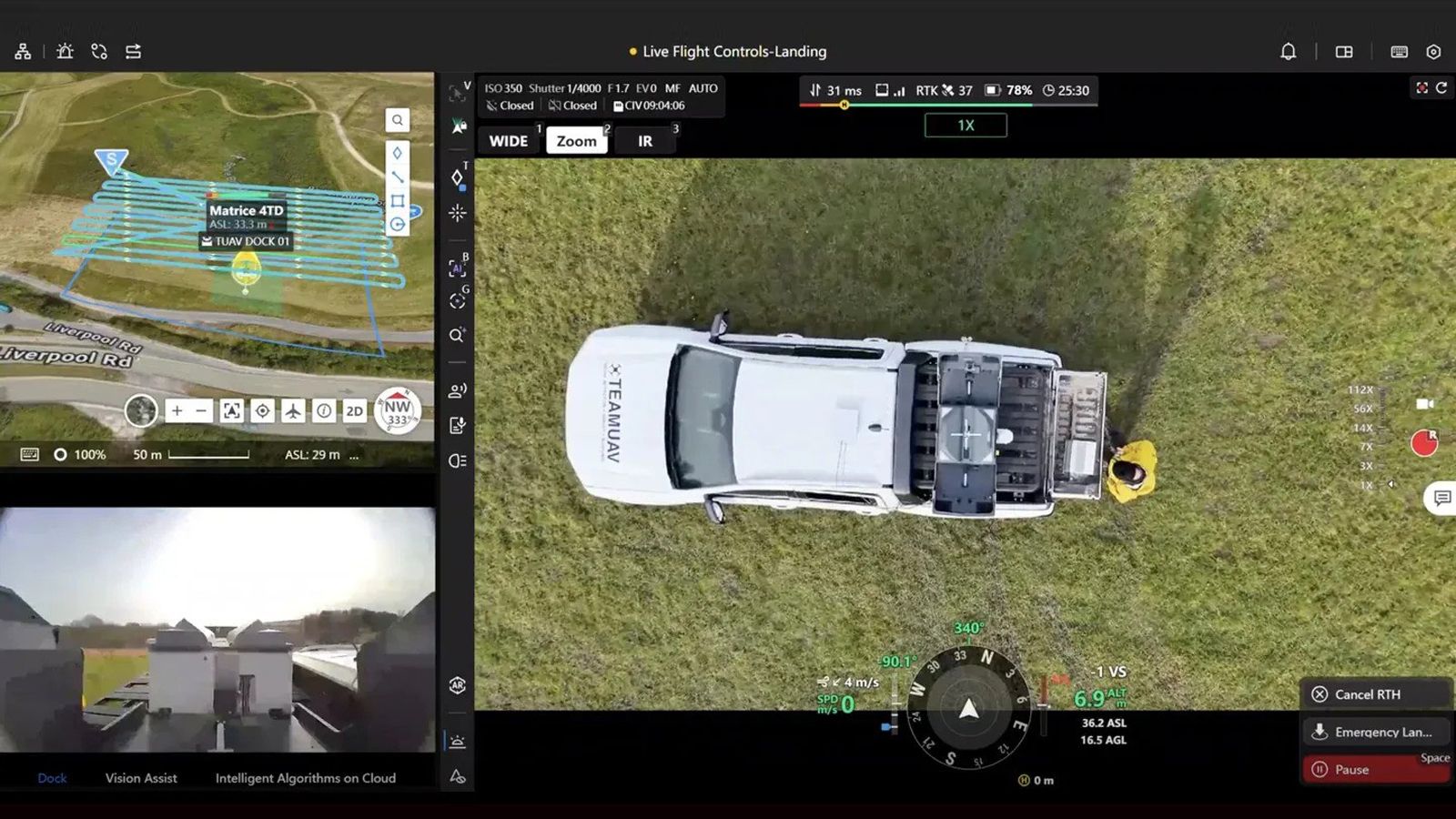Click the red Pause button
Viewport: 1456px width, 819px height.
[1376, 769]
